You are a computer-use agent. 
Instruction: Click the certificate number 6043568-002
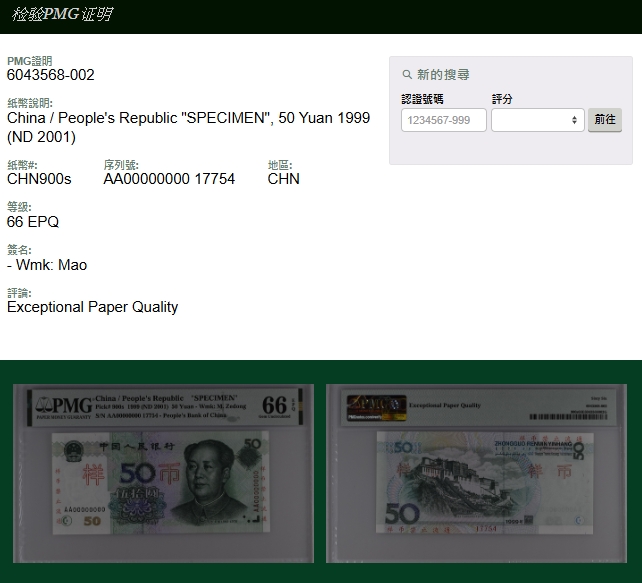pyautogui.click(x=51, y=75)
